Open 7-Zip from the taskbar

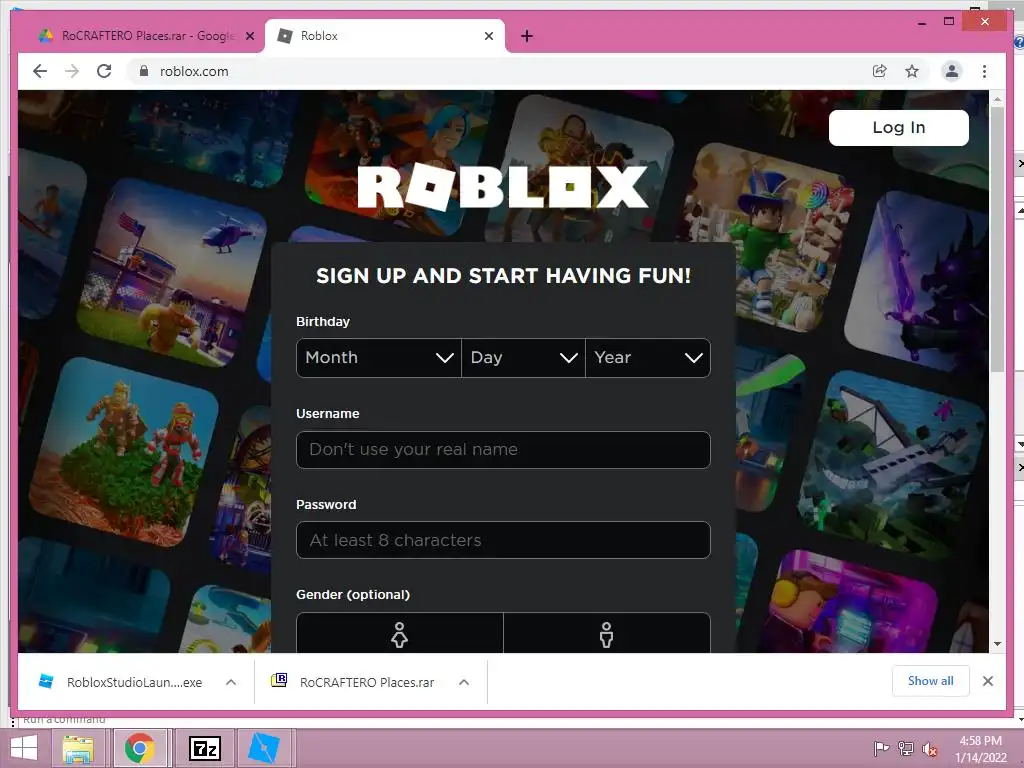point(205,748)
